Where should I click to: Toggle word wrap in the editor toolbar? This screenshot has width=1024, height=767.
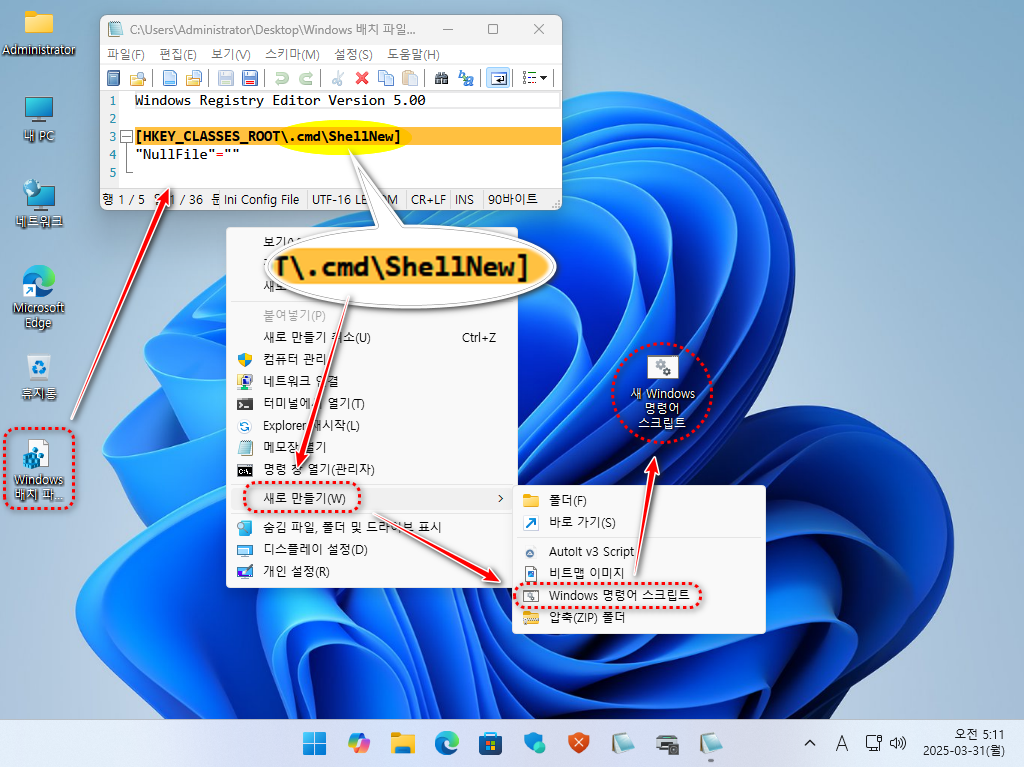[x=498, y=78]
